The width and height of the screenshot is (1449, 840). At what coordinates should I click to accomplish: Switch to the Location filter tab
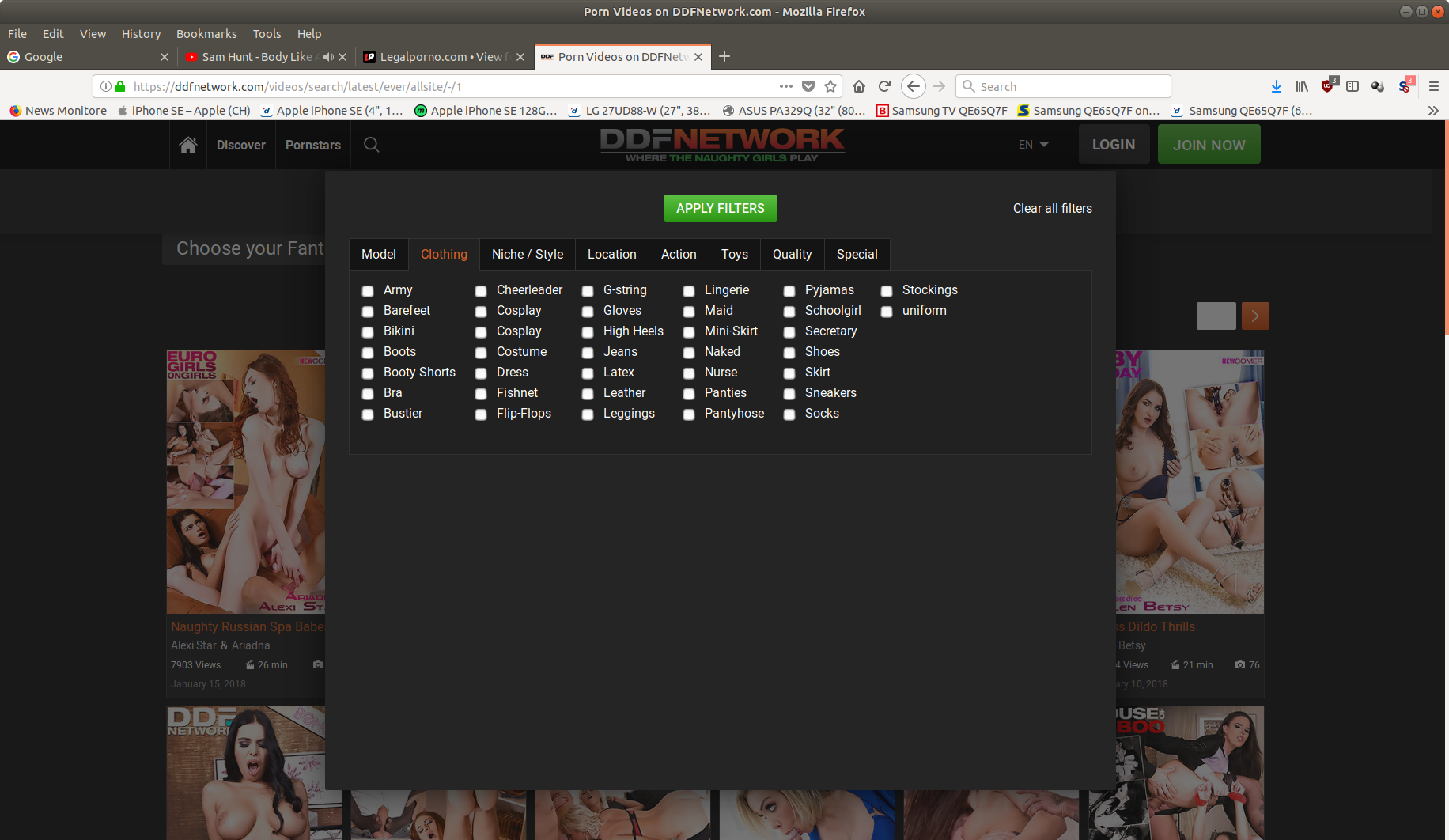(x=611, y=254)
